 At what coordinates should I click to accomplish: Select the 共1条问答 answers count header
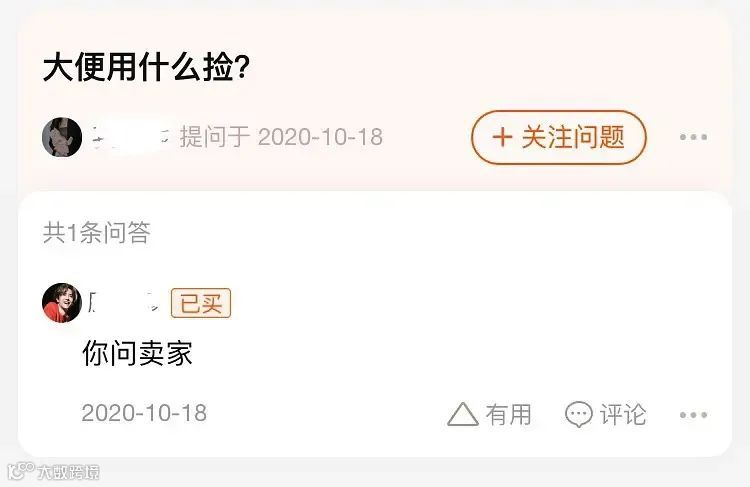tap(97, 232)
